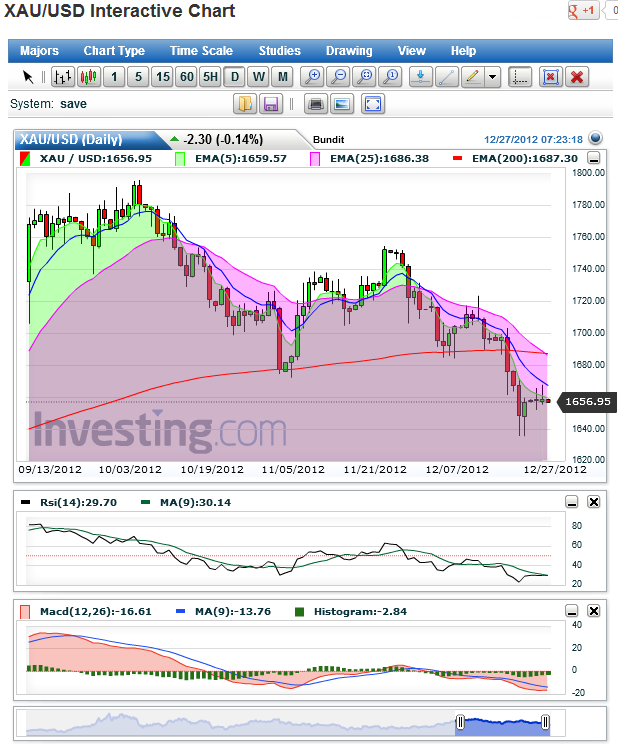Viewport: 618px width, 748px height.
Task: Click the Bundit label
Action: point(328,140)
